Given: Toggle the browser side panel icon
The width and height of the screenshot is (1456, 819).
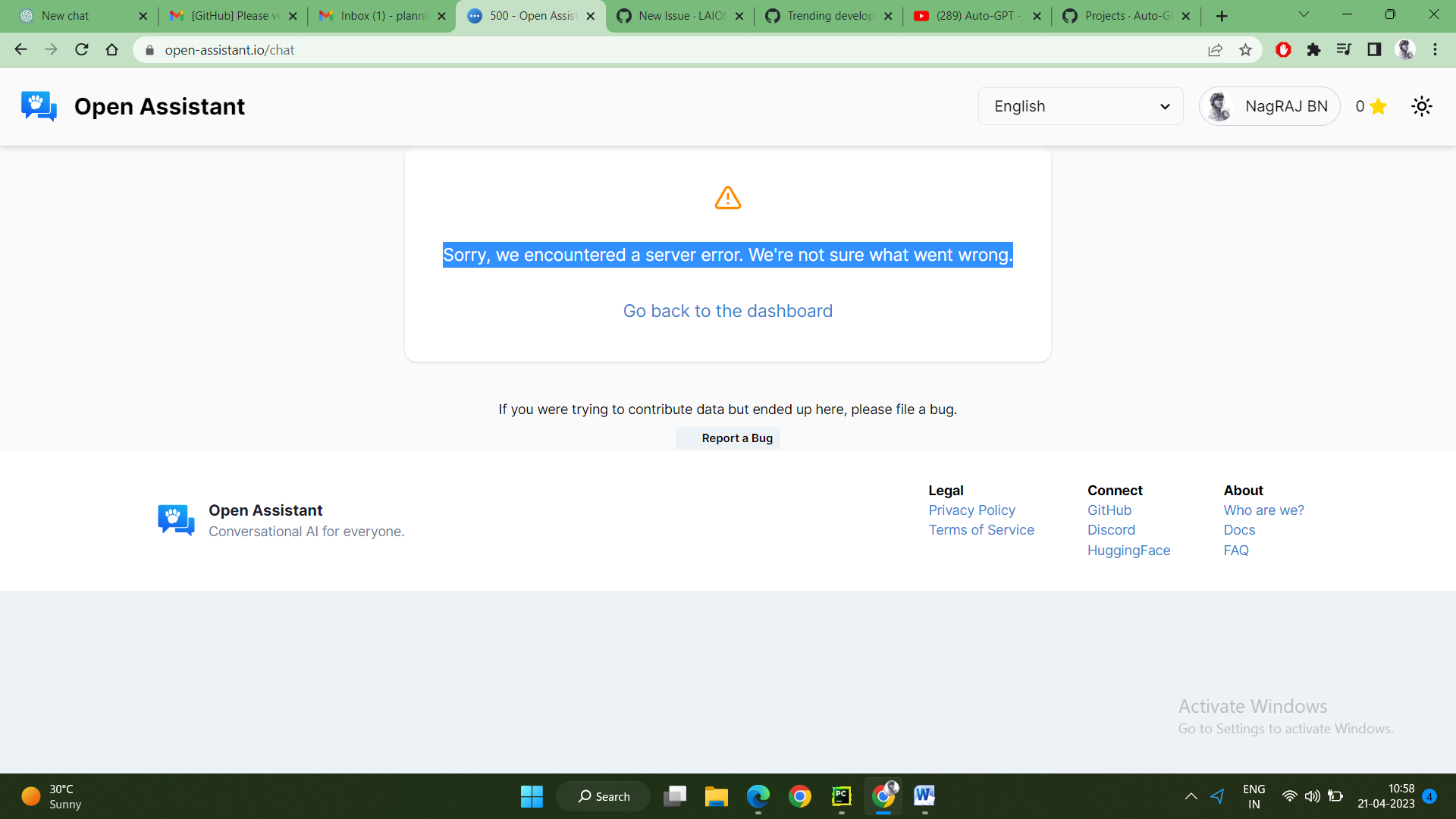Looking at the screenshot, I should pos(1373,50).
